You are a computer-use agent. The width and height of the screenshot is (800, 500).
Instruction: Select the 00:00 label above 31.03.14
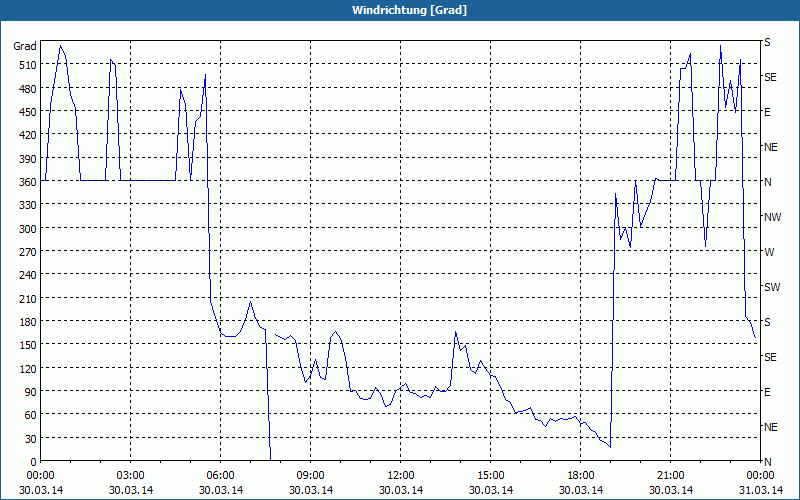(x=760, y=476)
